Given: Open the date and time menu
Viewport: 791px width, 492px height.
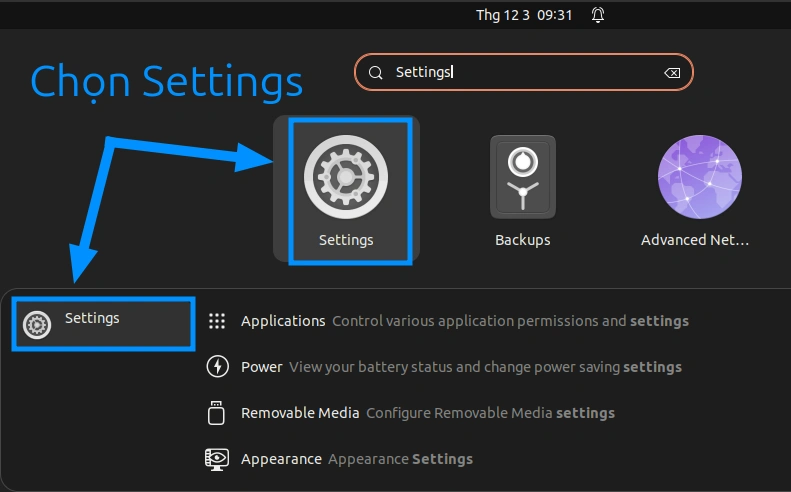Looking at the screenshot, I should tap(524, 15).
